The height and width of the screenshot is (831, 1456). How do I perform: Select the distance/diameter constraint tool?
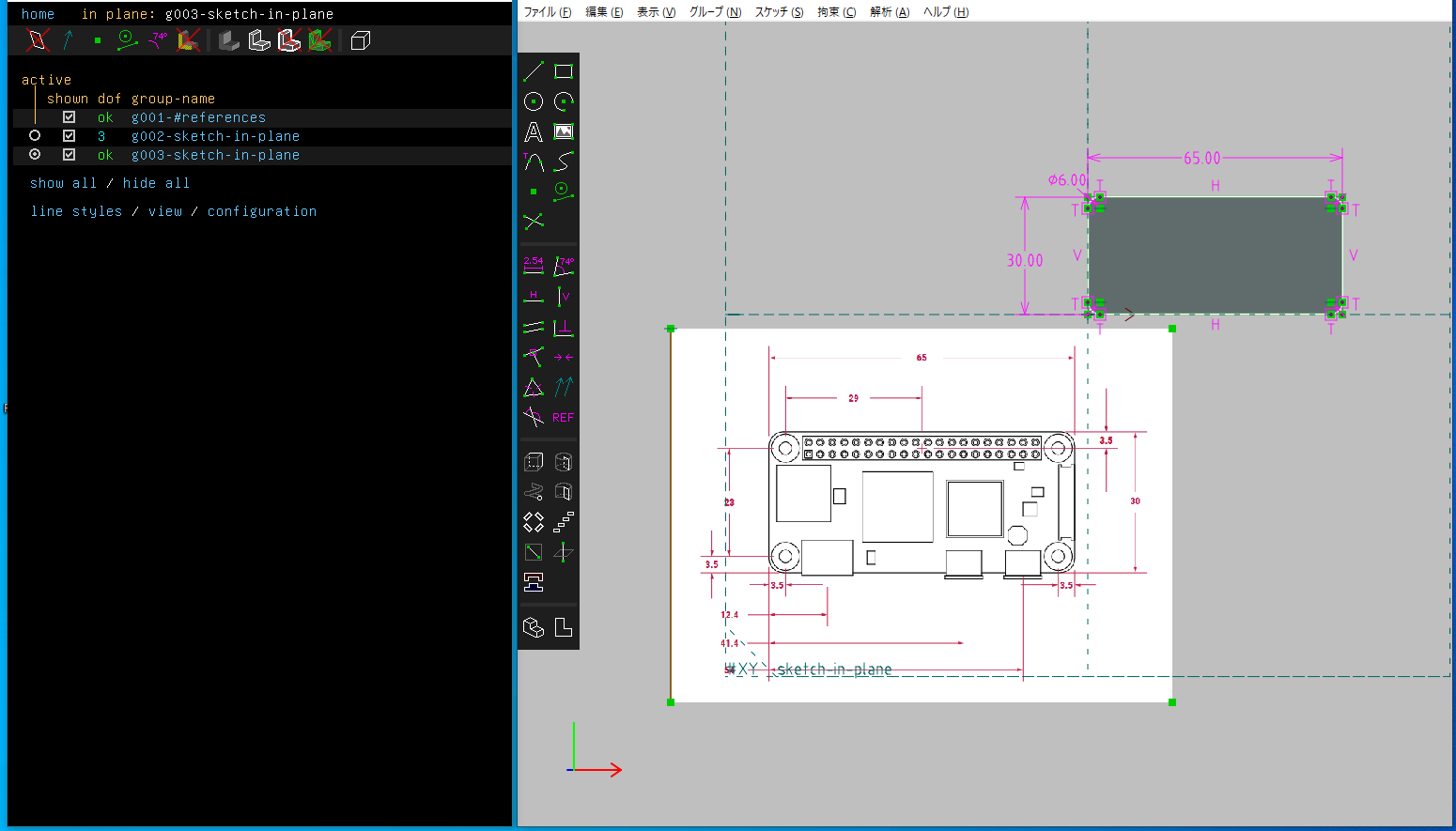[x=534, y=266]
